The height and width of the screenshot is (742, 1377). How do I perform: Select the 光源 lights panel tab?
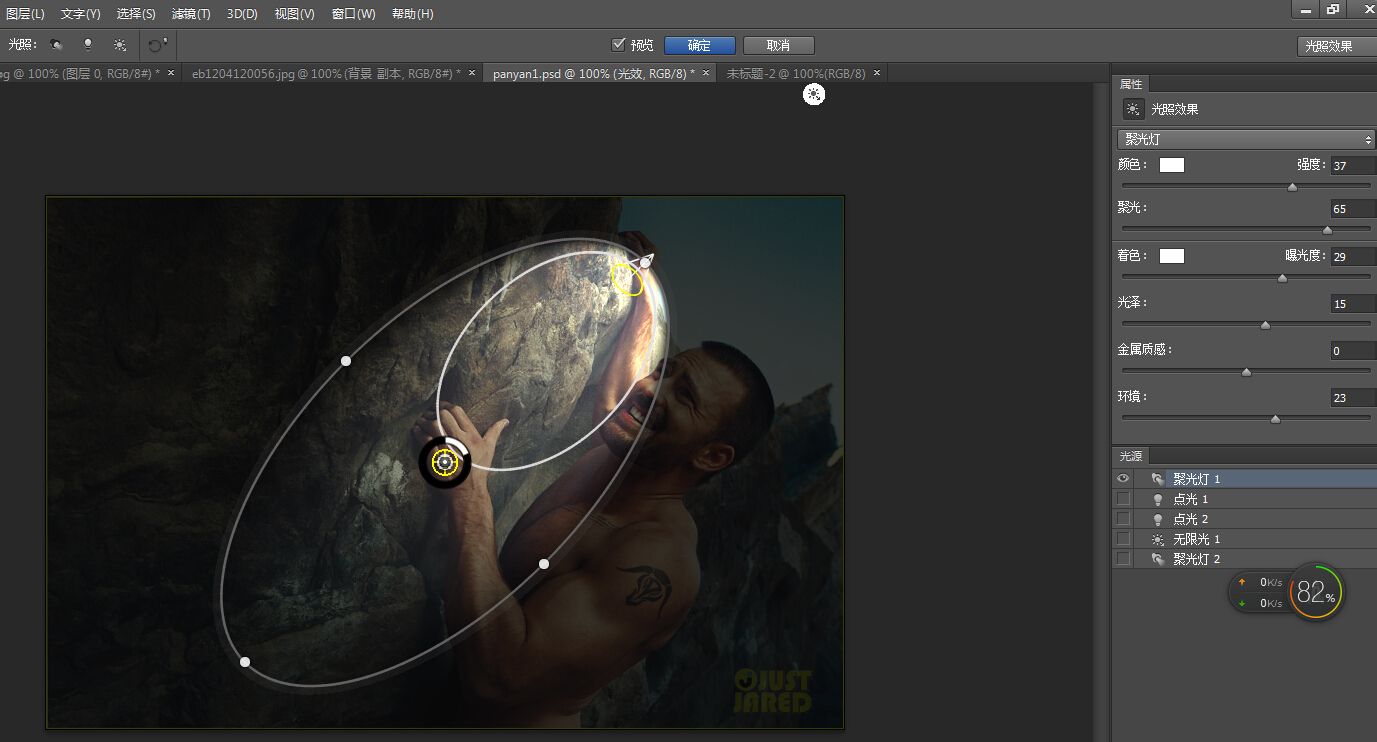pos(1131,455)
